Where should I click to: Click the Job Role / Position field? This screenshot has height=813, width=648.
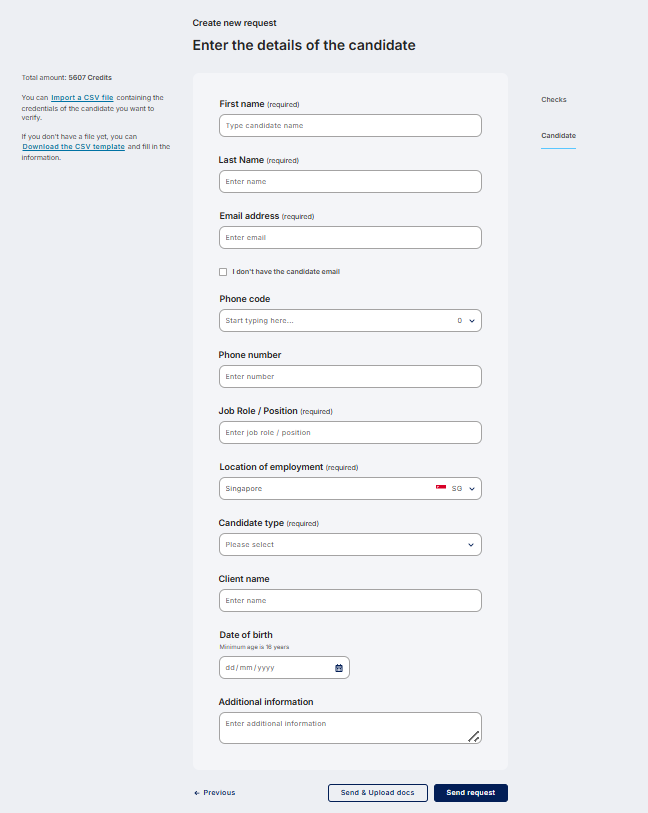(x=350, y=433)
